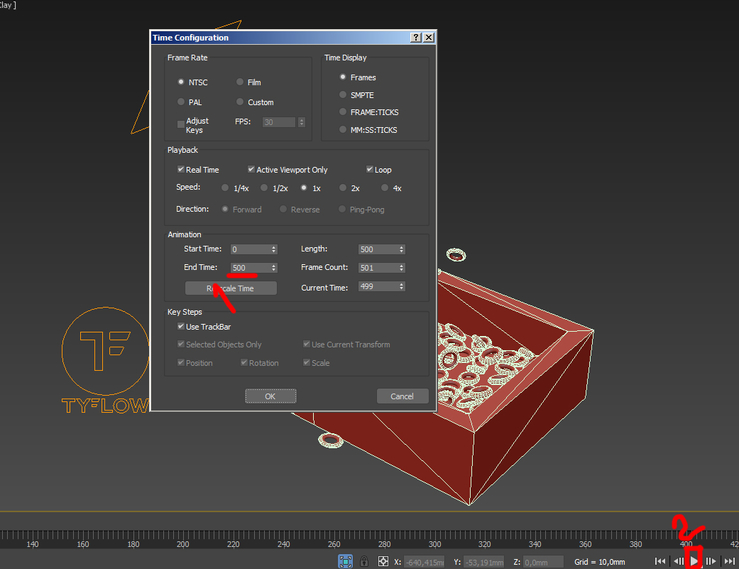739x569 pixels.
Task: Set playback speed to 1/4x
Action: 225,188
